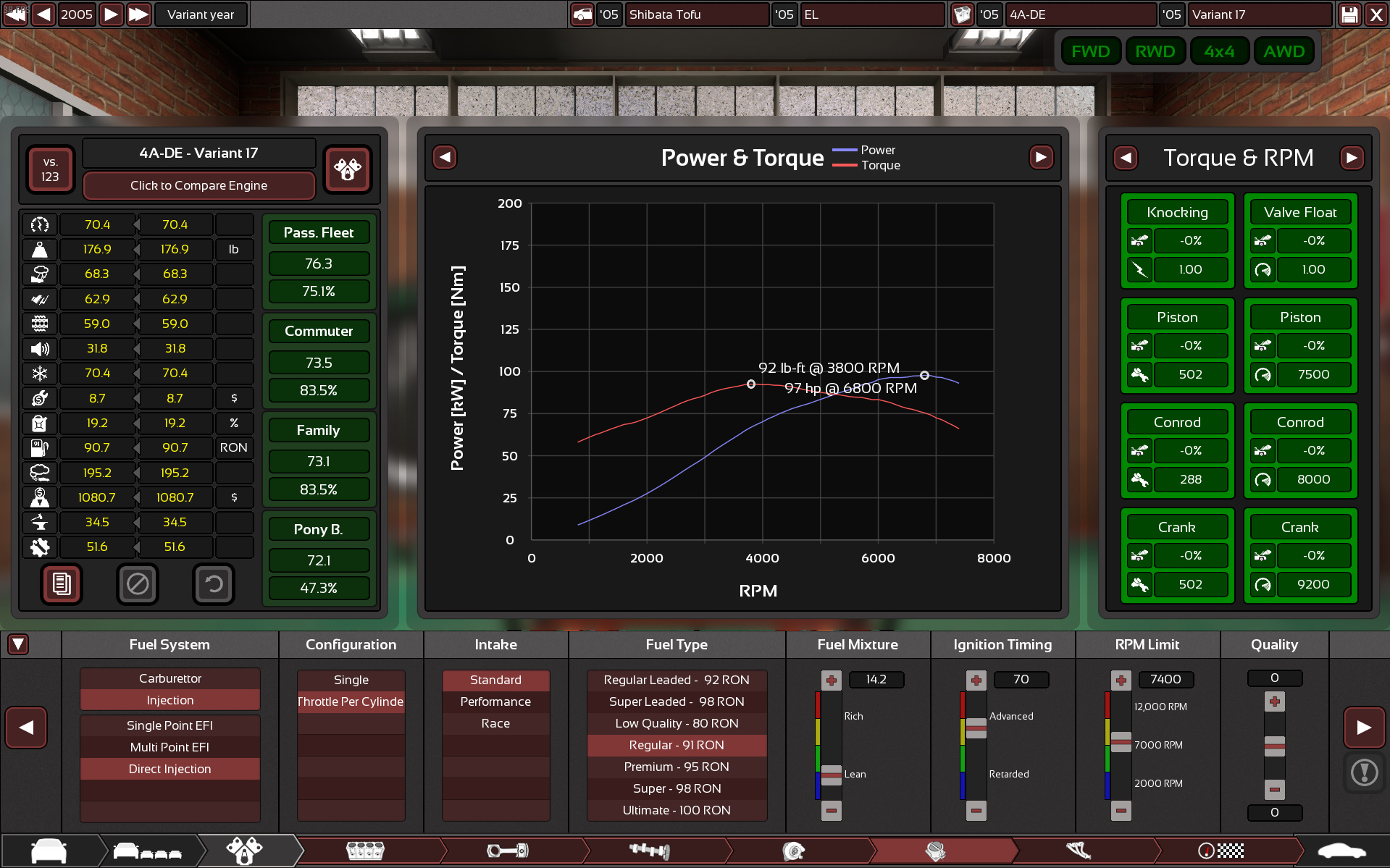Open the turbocharger tab in bottom bar

point(794,851)
